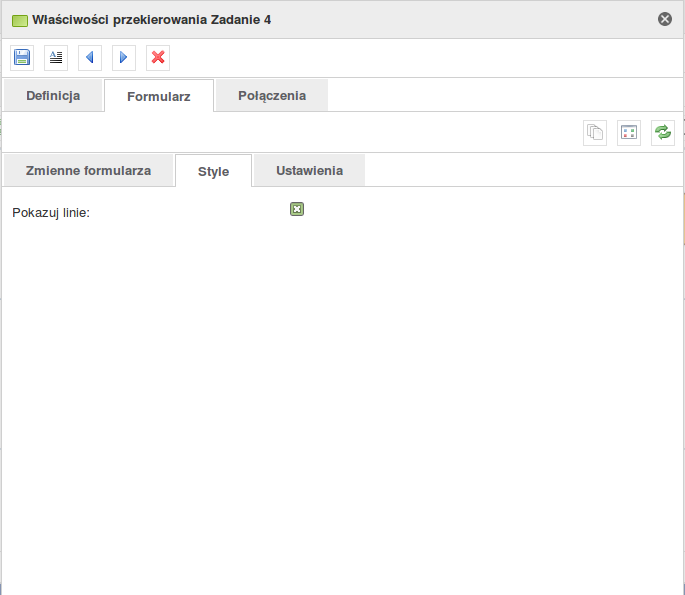685x595 pixels.
Task: Go to next task with right arrow
Action: click(x=124, y=58)
